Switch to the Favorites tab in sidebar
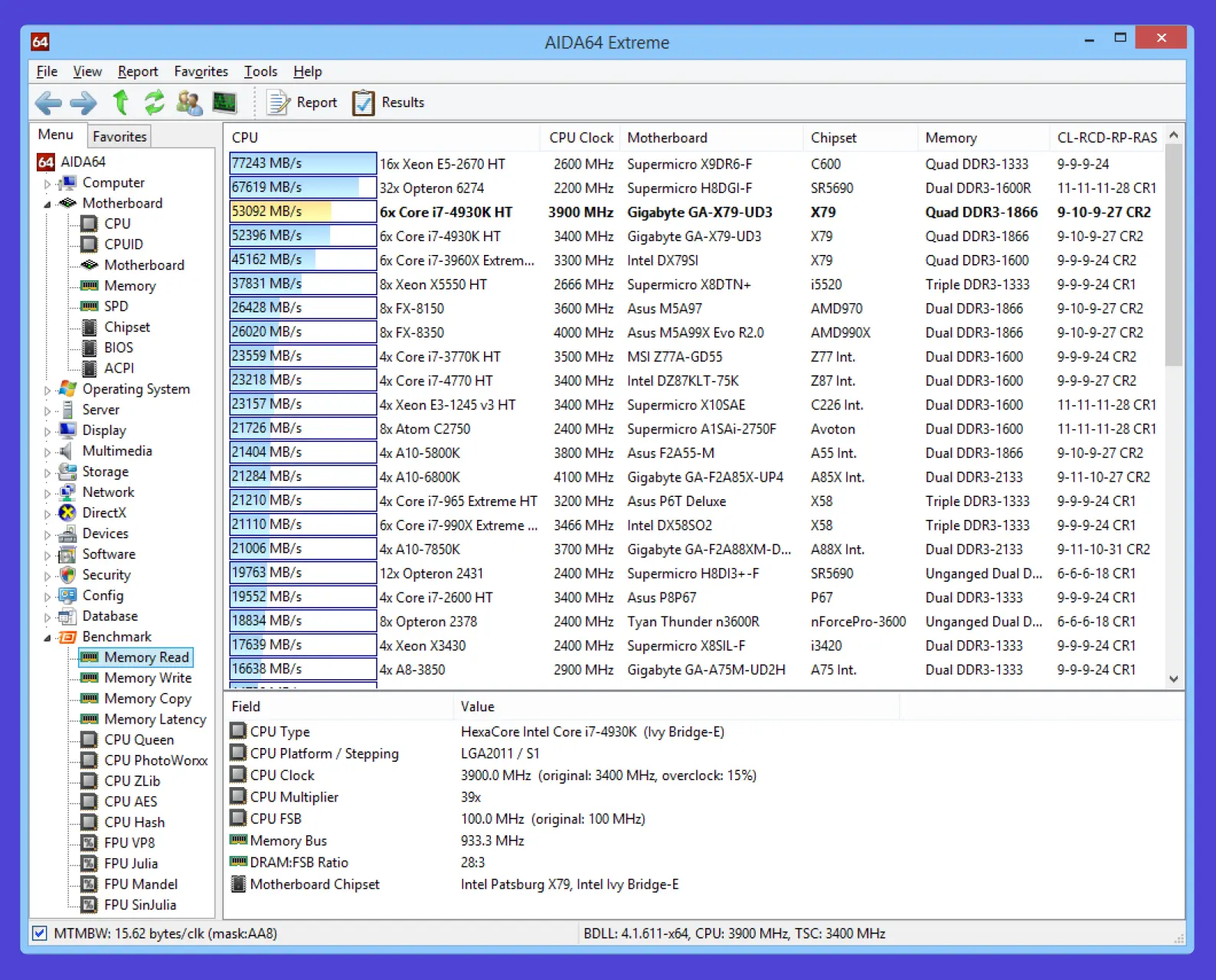The height and width of the screenshot is (980, 1216). tap(119, 136)
